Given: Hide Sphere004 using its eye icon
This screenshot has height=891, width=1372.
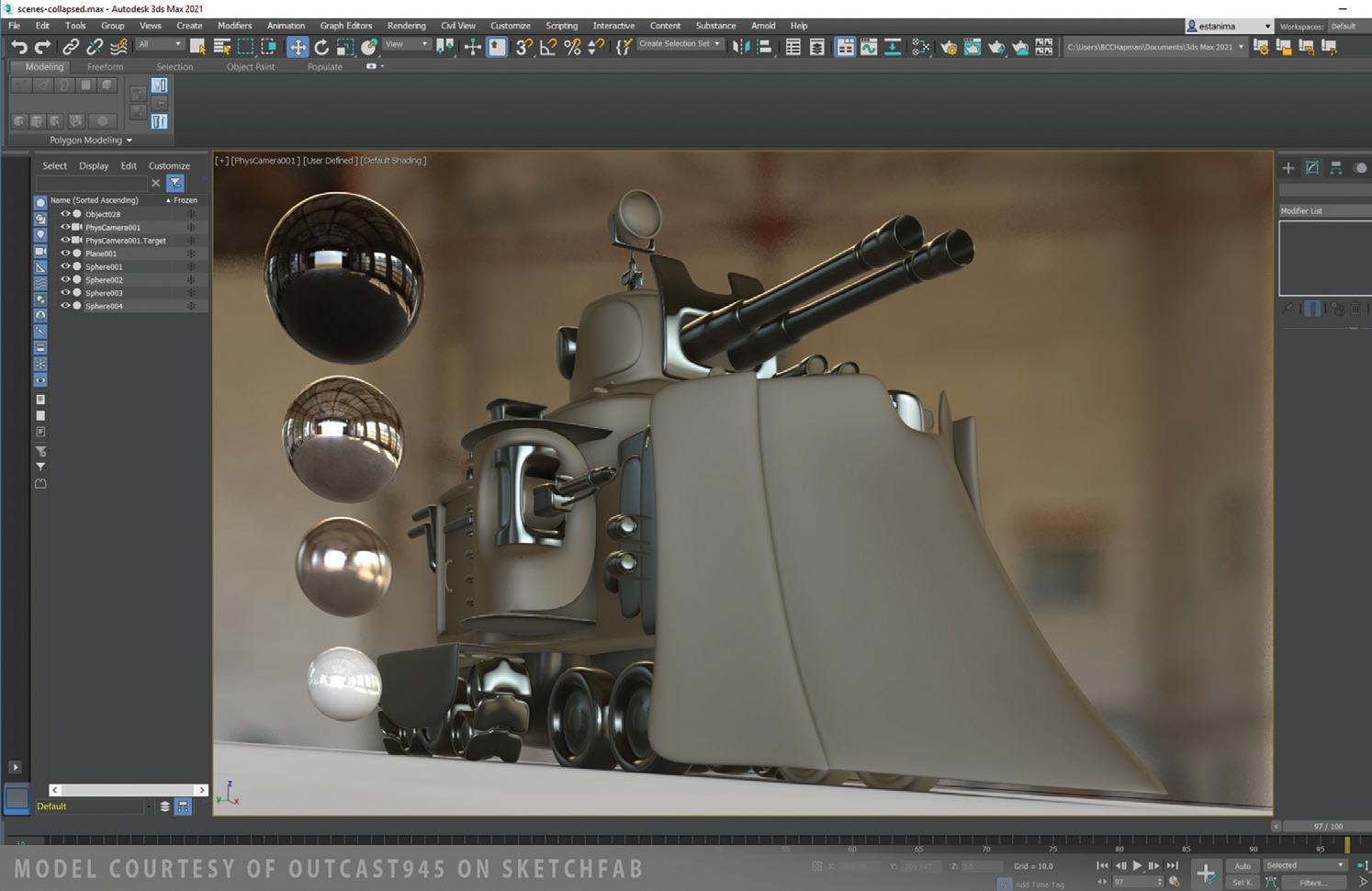Looking at the screenshot, I should click(x=65, y=306).
